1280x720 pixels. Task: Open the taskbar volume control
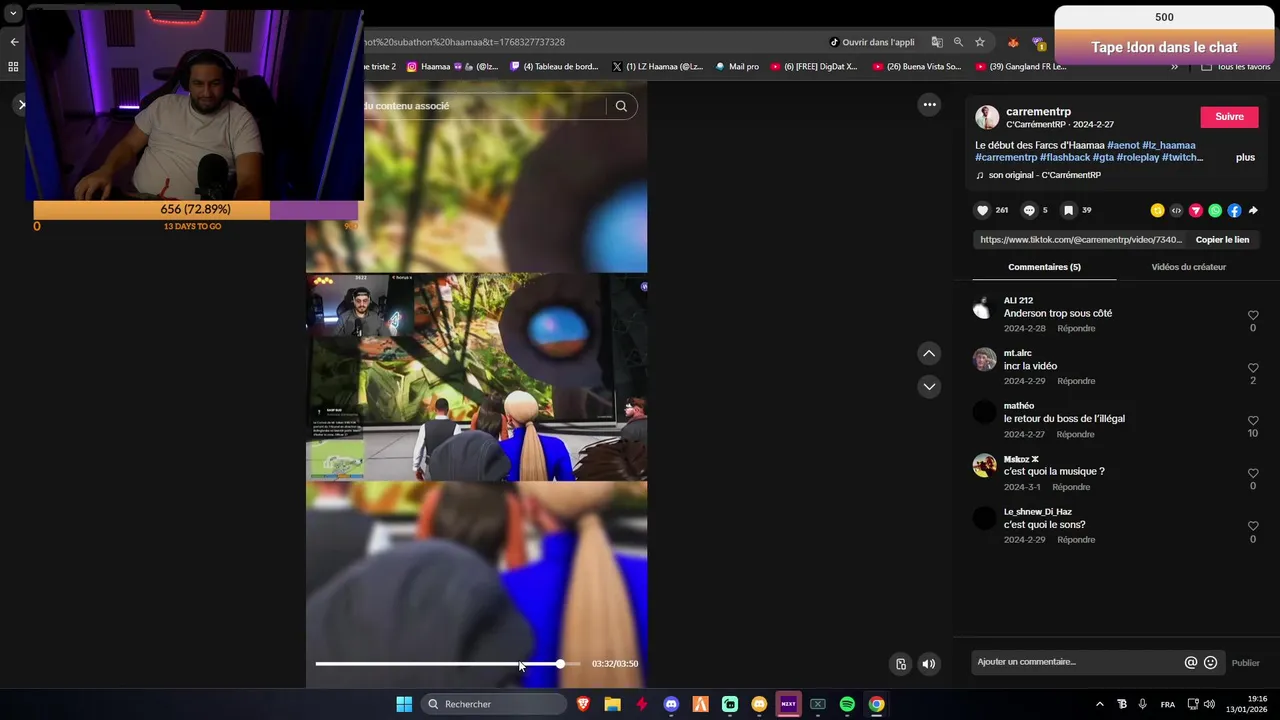(1210, 704)
